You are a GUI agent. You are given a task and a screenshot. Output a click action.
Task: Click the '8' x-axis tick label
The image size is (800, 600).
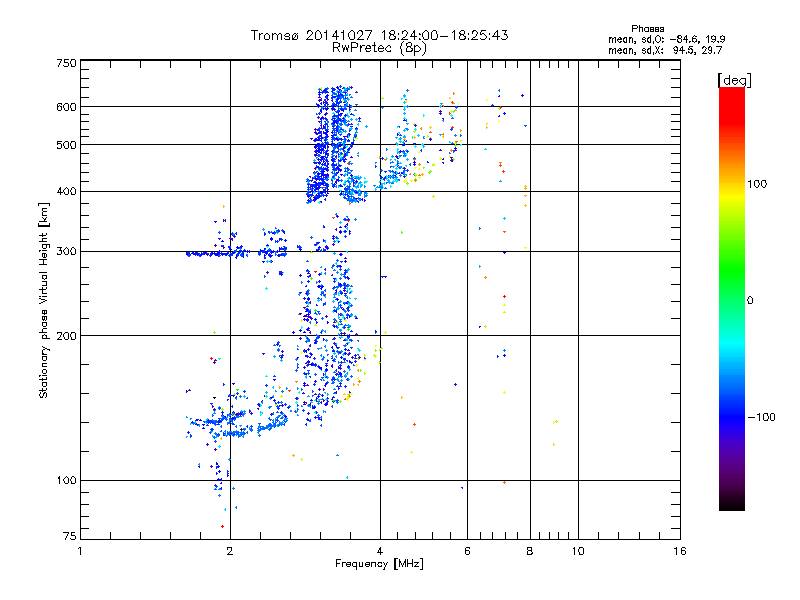tap(530, 551)
